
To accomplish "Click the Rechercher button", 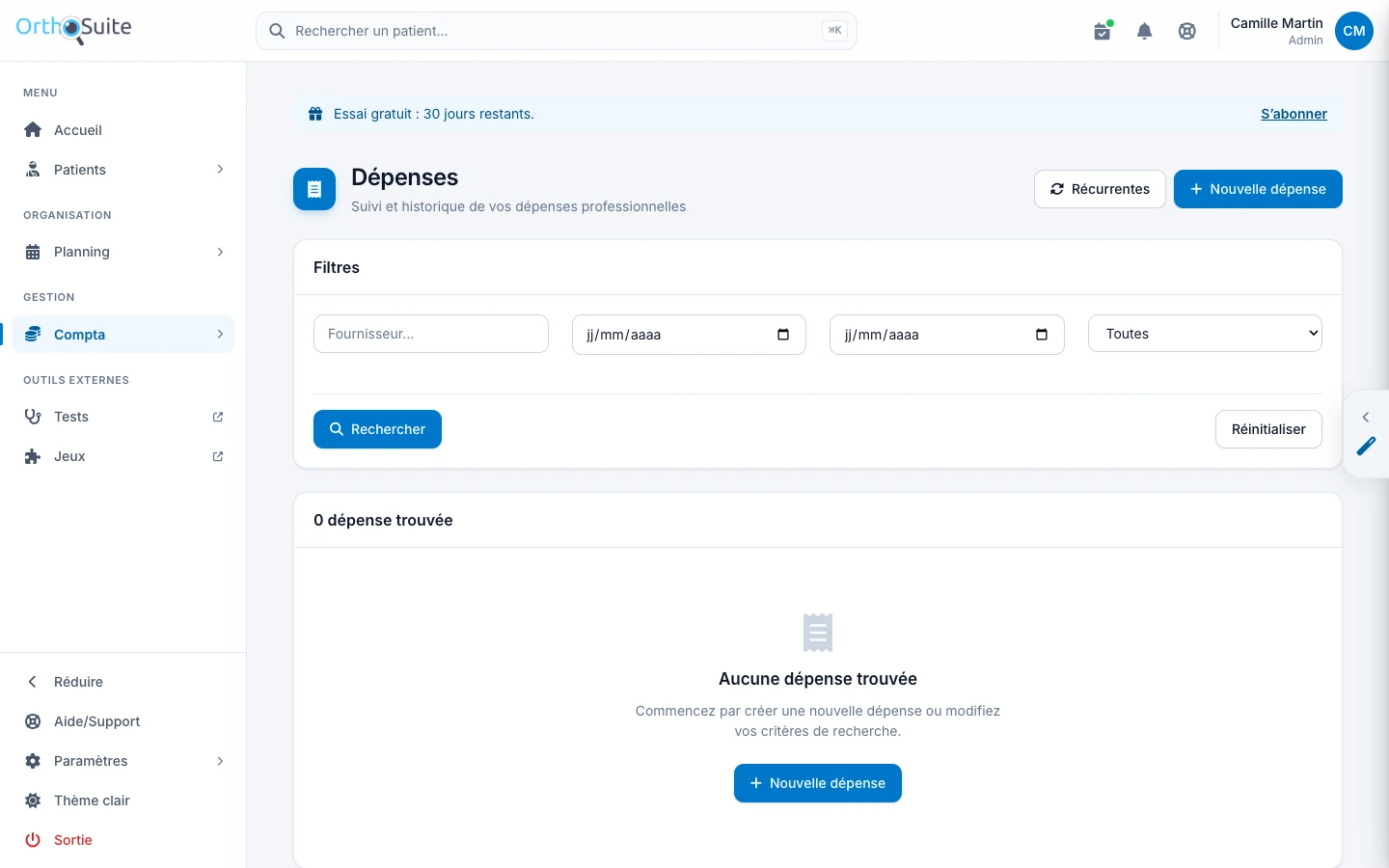I will [x=377, y=429].
